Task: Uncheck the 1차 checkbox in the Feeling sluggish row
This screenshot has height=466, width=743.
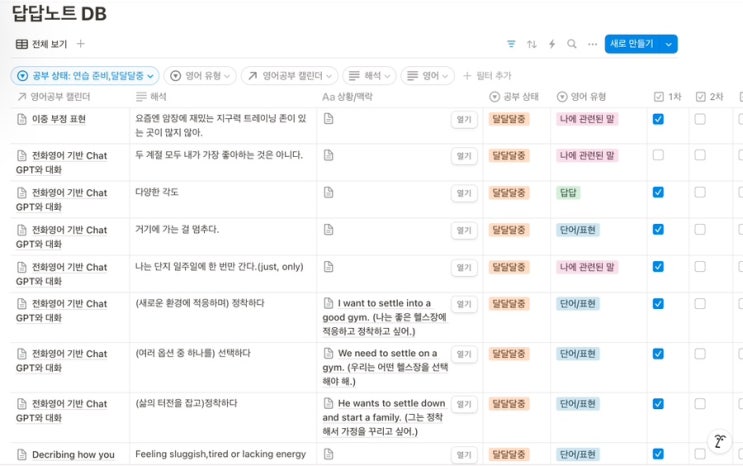Action: click(658, 454)
